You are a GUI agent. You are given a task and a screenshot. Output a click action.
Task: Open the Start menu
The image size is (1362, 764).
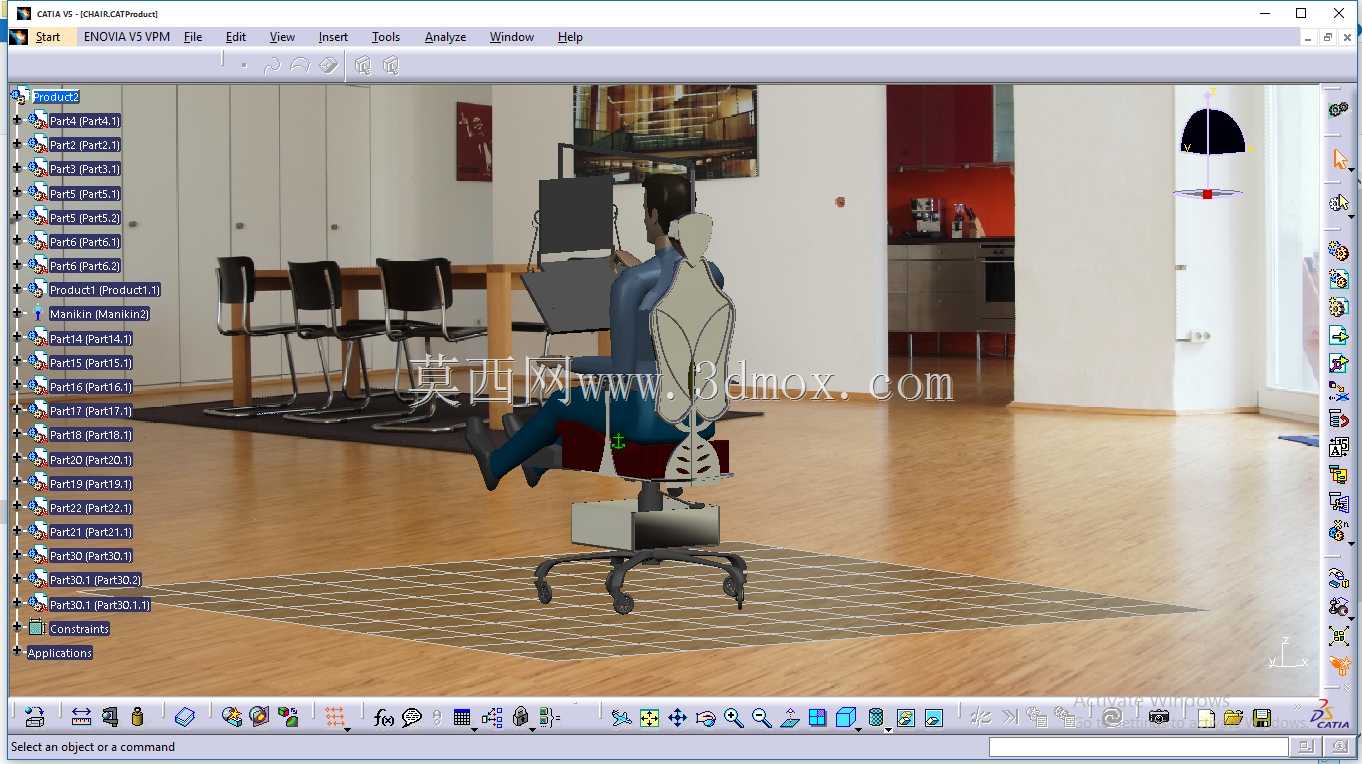47,37
